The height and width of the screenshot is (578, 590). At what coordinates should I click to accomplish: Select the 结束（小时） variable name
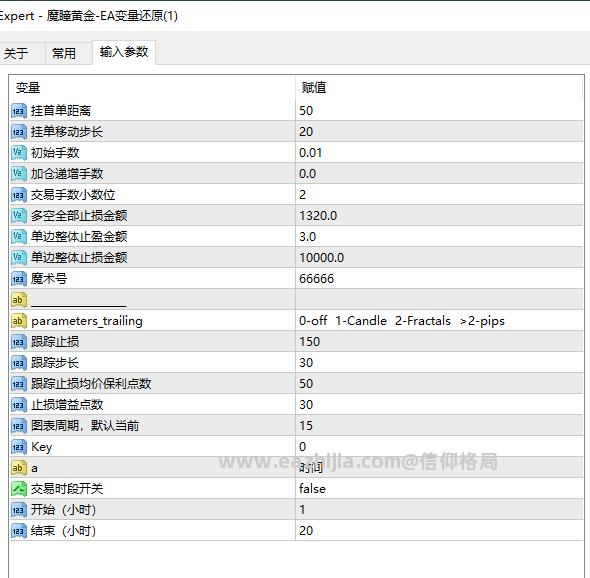[63, 531]
